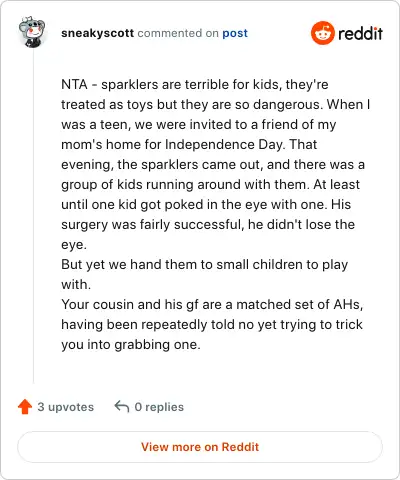Click the 'reddit' wordmark text
Viewport: 400px width, 480px height.
360,34
